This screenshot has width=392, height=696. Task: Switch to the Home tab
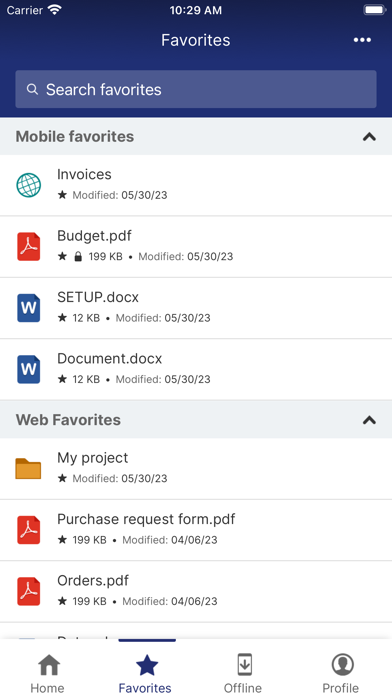pos(48,672)
